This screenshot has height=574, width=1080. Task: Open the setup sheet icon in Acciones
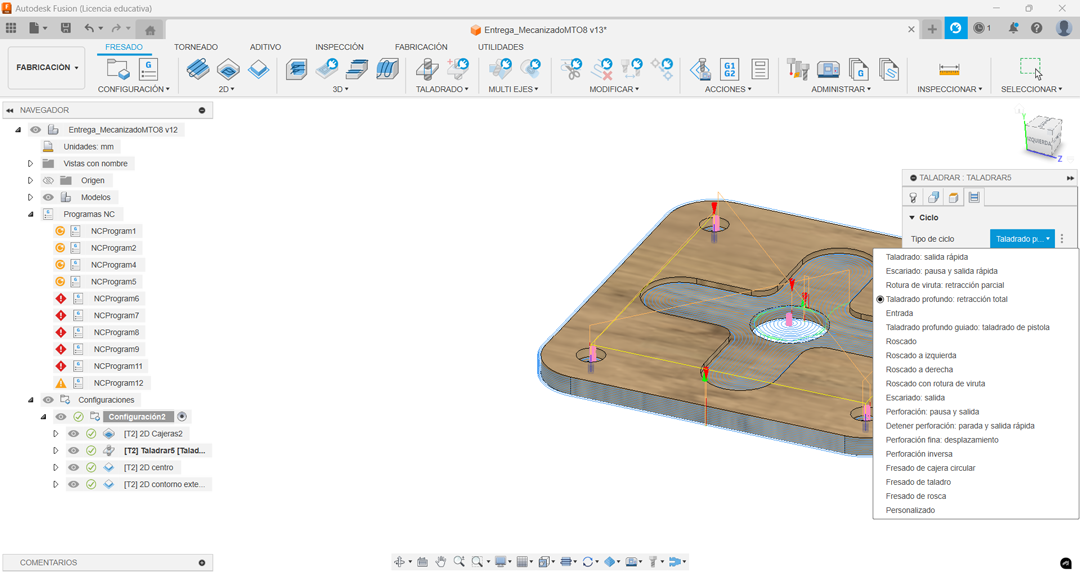(760, 69)
